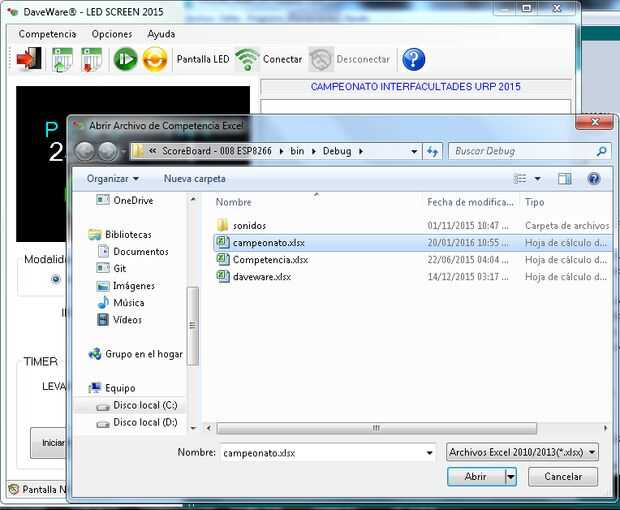Click the greyed Desconectar icon

(321, 59)
